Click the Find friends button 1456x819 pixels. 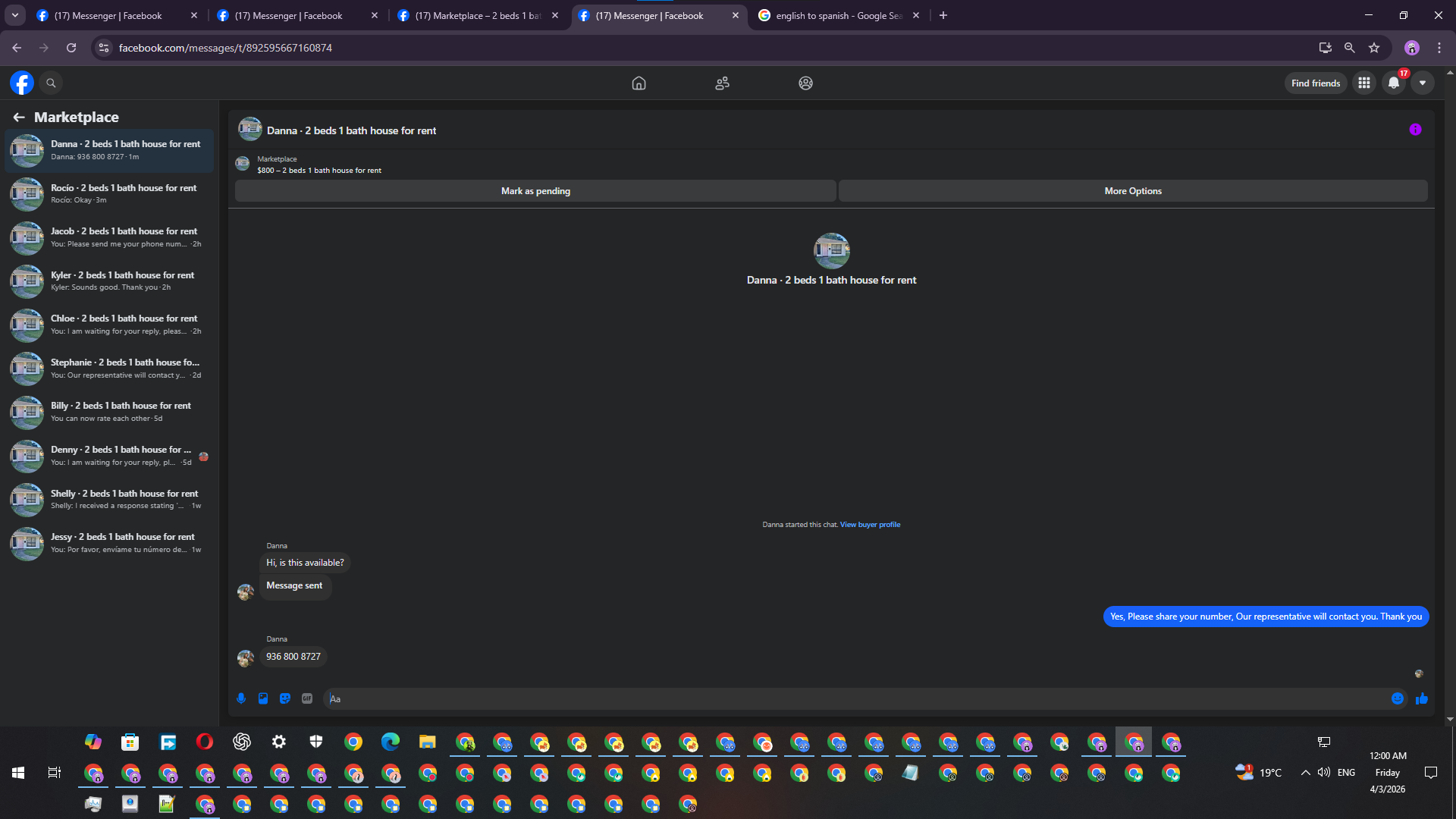[x=1316, y=83]
